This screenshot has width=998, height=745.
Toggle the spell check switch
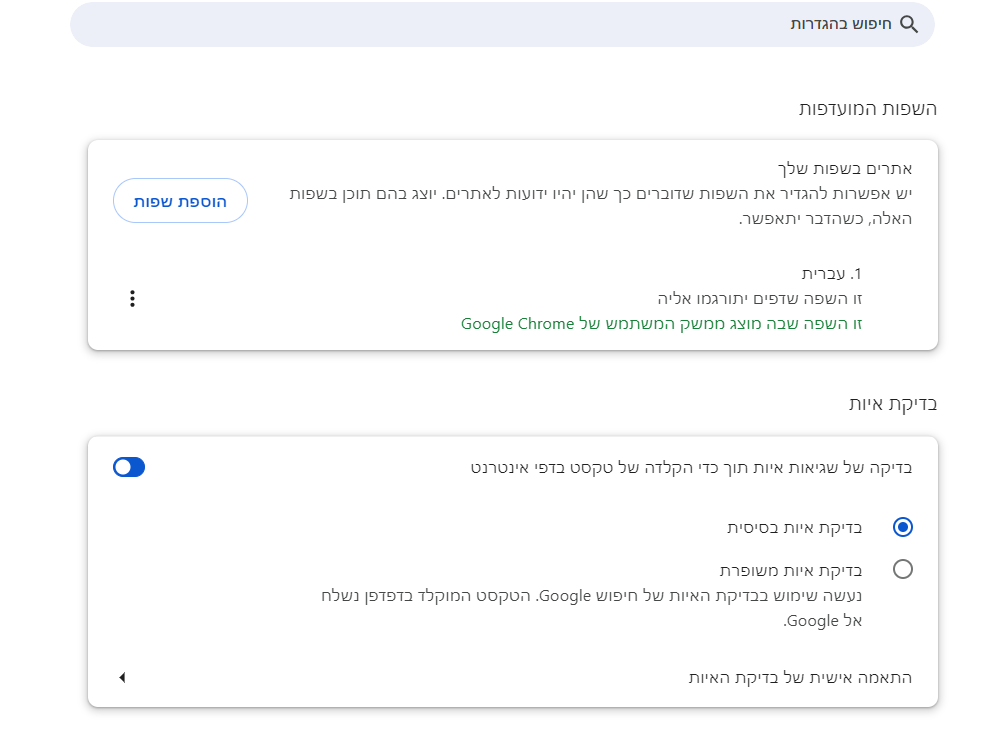(129, 467)
